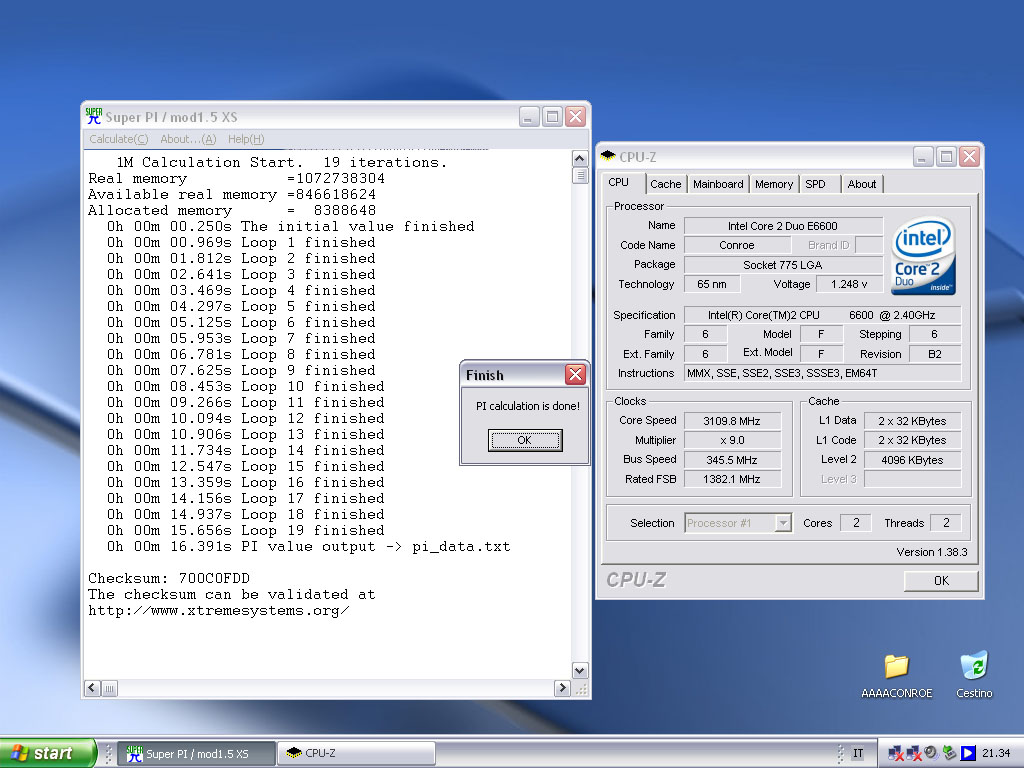The image size is (1024, 768).
Task: Click Super PI vertical scrollbar down arrow
Action: pos(579,671)
